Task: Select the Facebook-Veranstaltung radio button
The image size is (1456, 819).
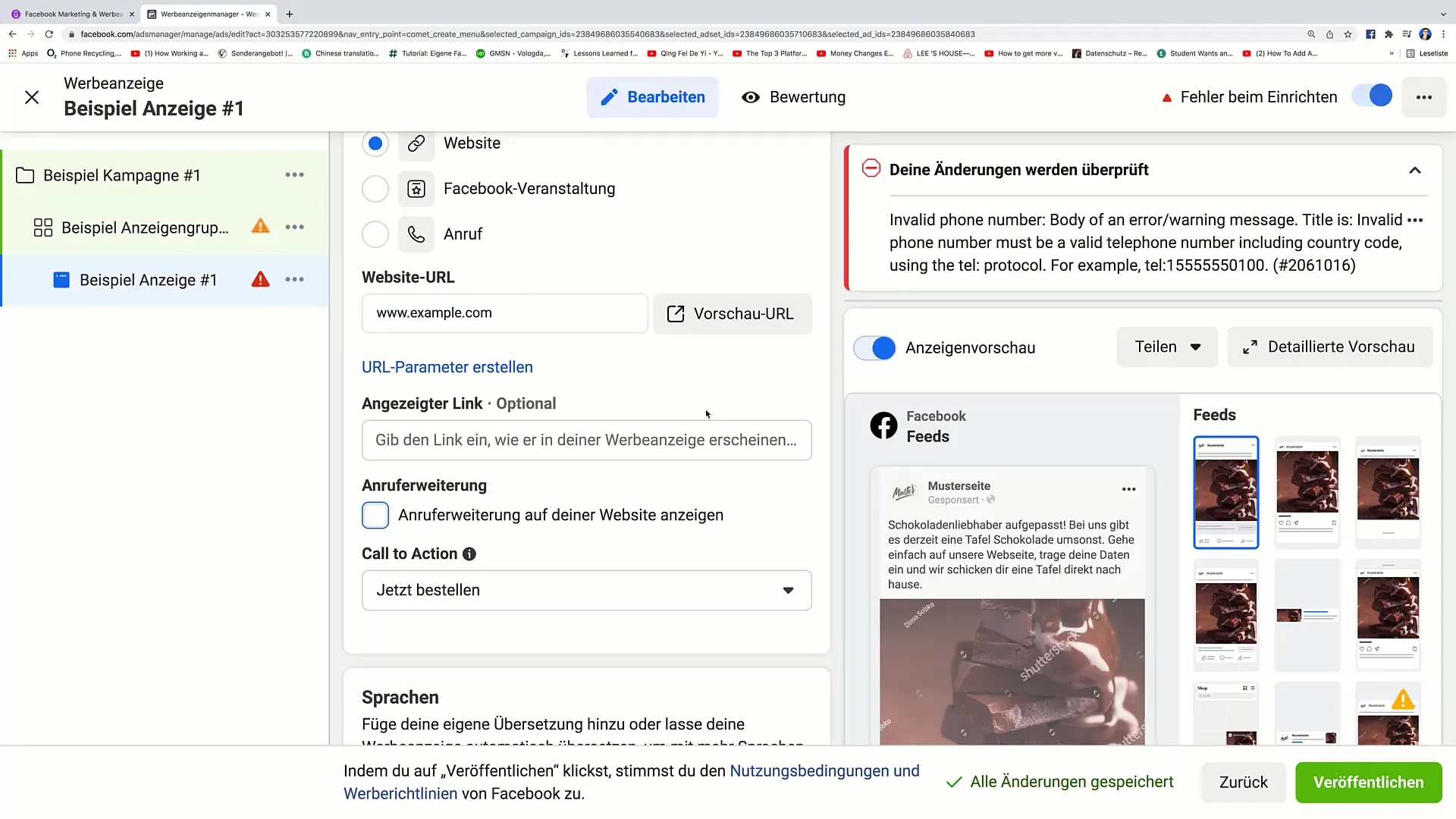Action: coord(375,189)
